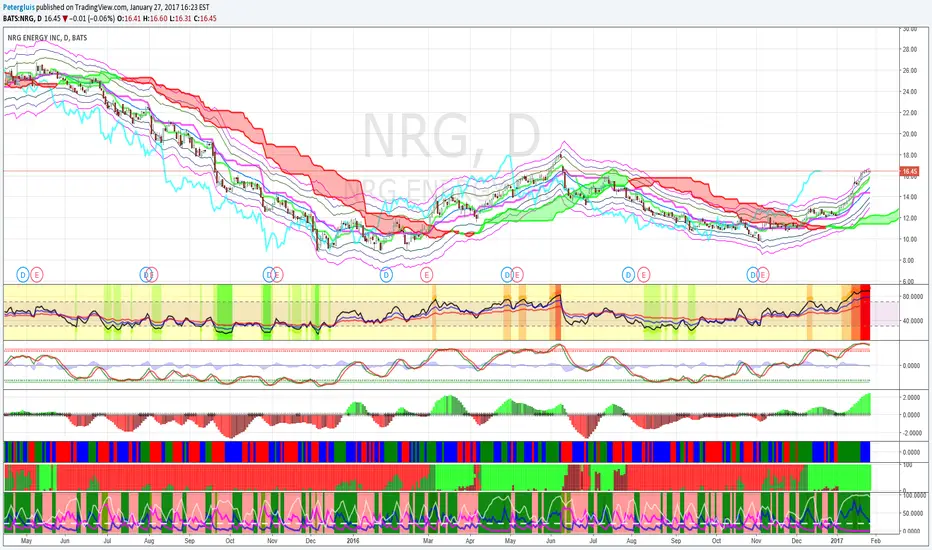
Task: Open the dividend D marker at August 2015
Action: [146, 275]
